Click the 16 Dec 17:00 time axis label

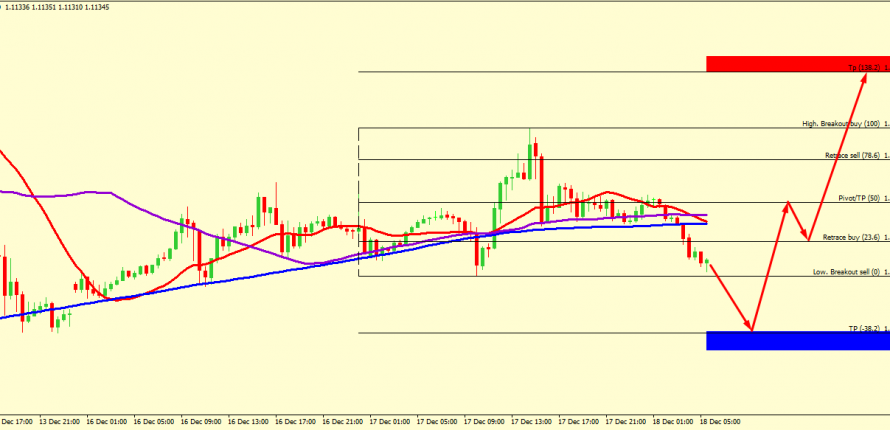click(297, 422)
